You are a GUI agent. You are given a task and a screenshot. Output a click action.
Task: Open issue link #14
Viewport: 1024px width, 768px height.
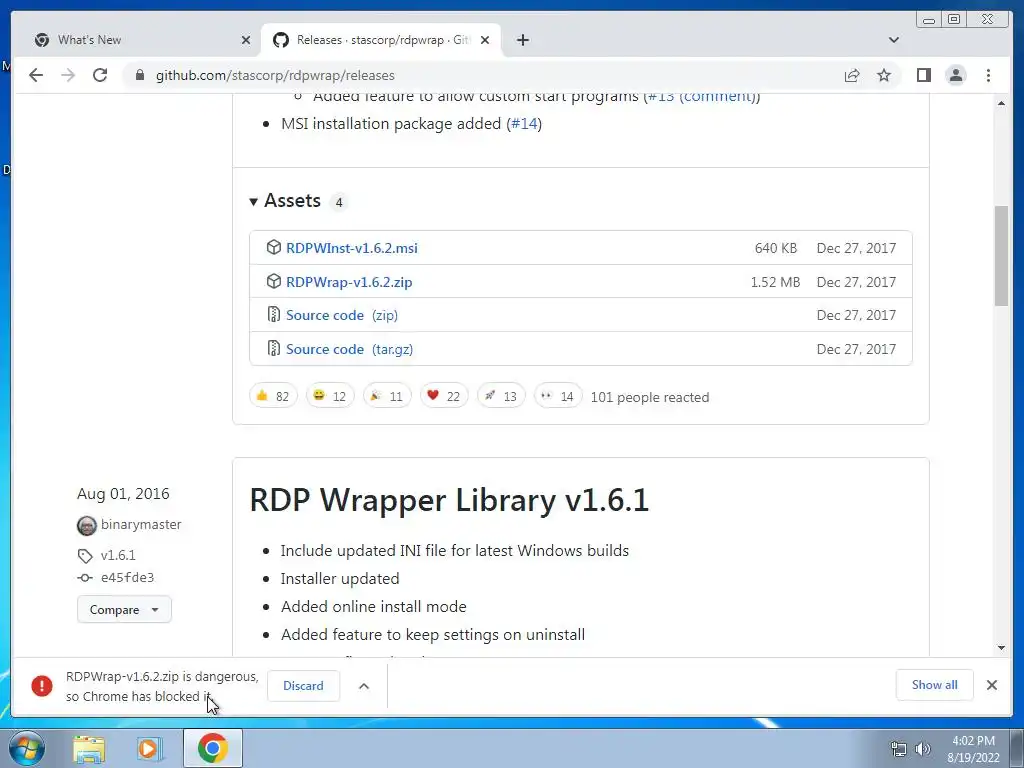pyautogui.click(x=524, y=123)
